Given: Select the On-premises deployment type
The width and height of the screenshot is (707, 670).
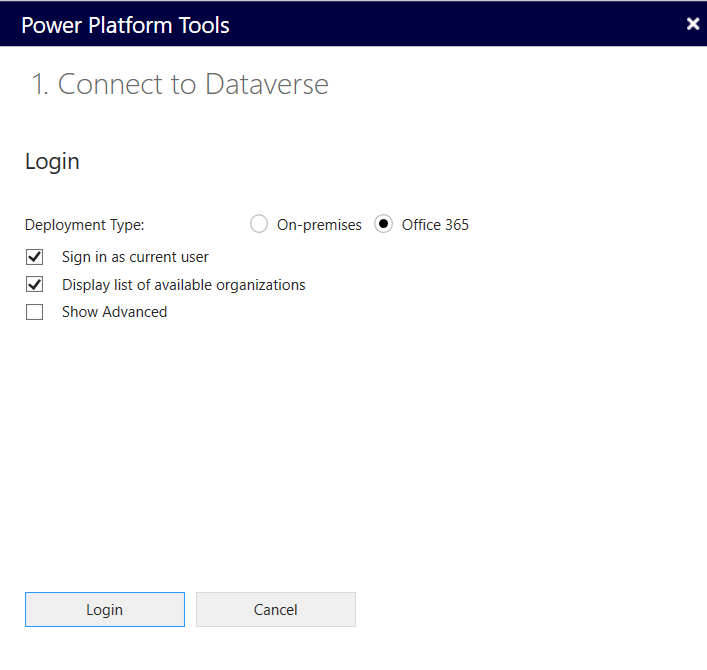Looking at the screenshot, I should click(259, 224).
